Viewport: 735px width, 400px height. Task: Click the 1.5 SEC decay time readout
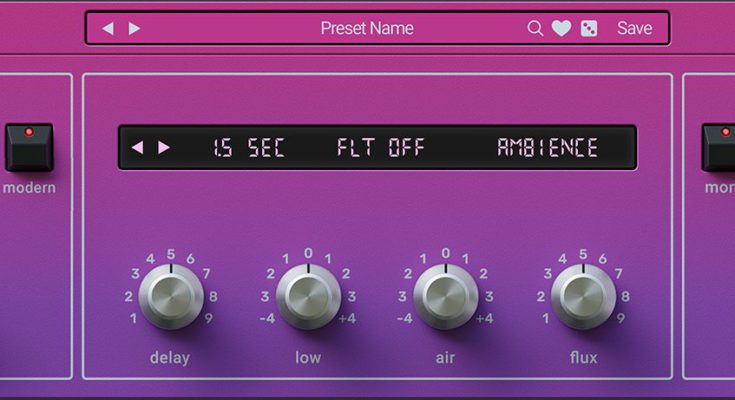click(248, 148)
